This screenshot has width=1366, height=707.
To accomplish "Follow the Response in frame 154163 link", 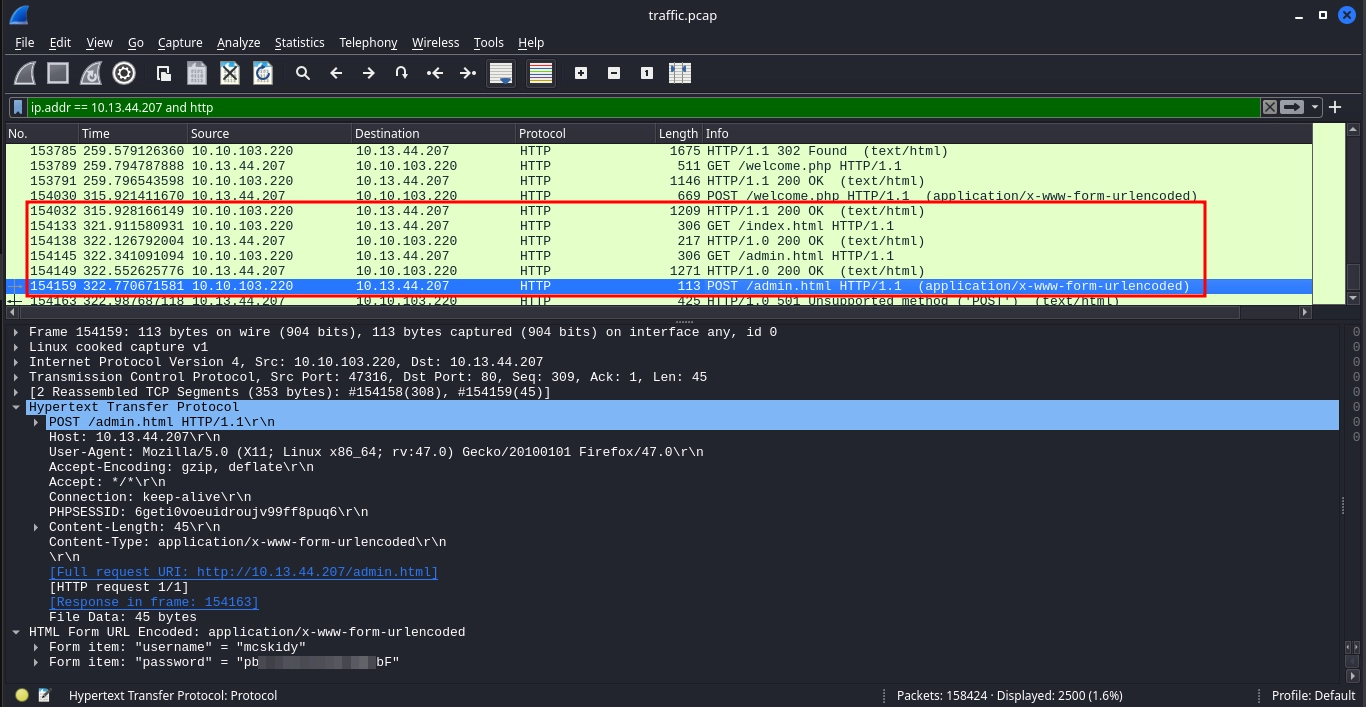I will coord(154,602).
